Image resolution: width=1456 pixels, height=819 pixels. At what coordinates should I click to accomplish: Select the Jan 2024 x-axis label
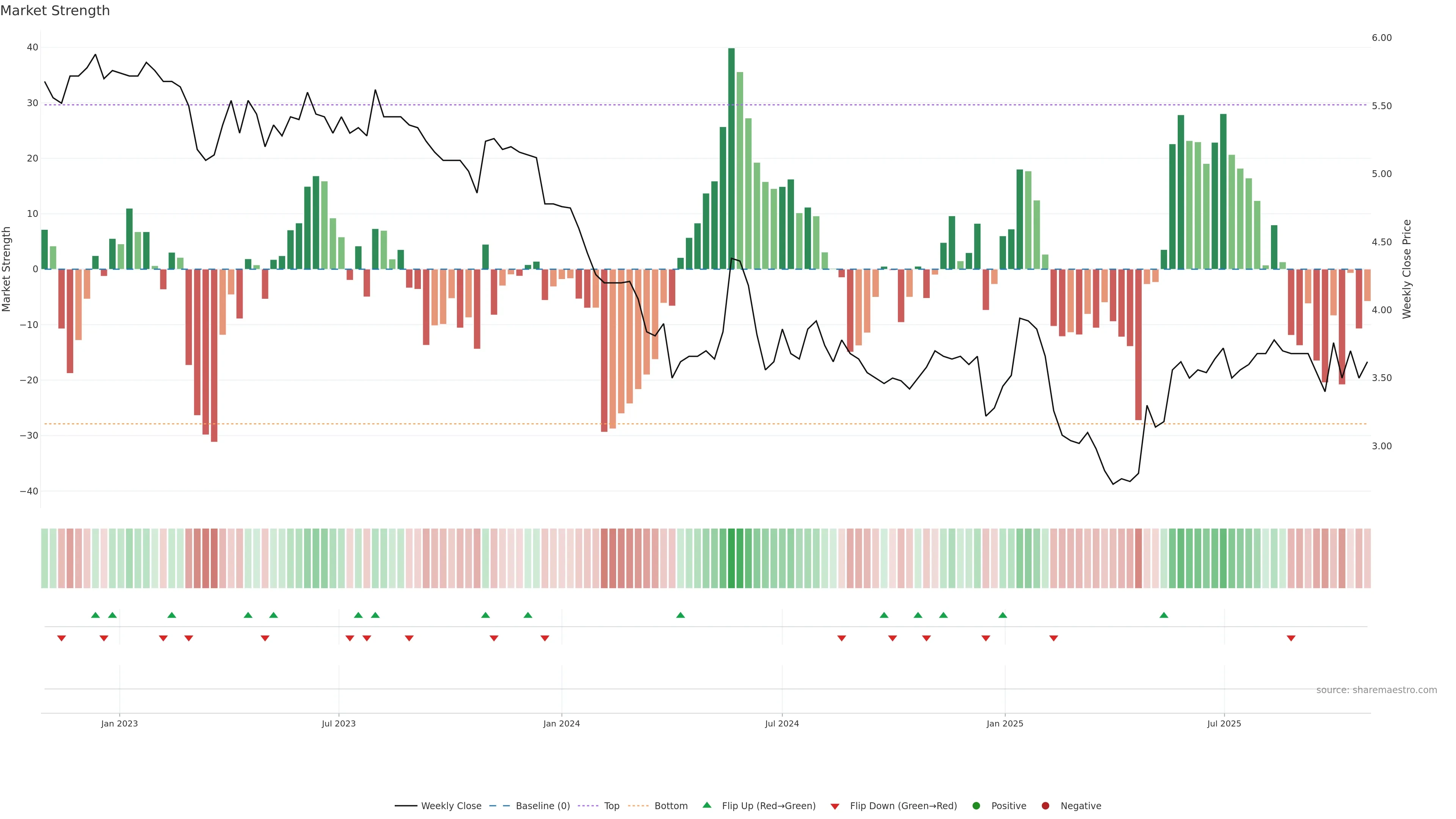[x=561, y=723]
